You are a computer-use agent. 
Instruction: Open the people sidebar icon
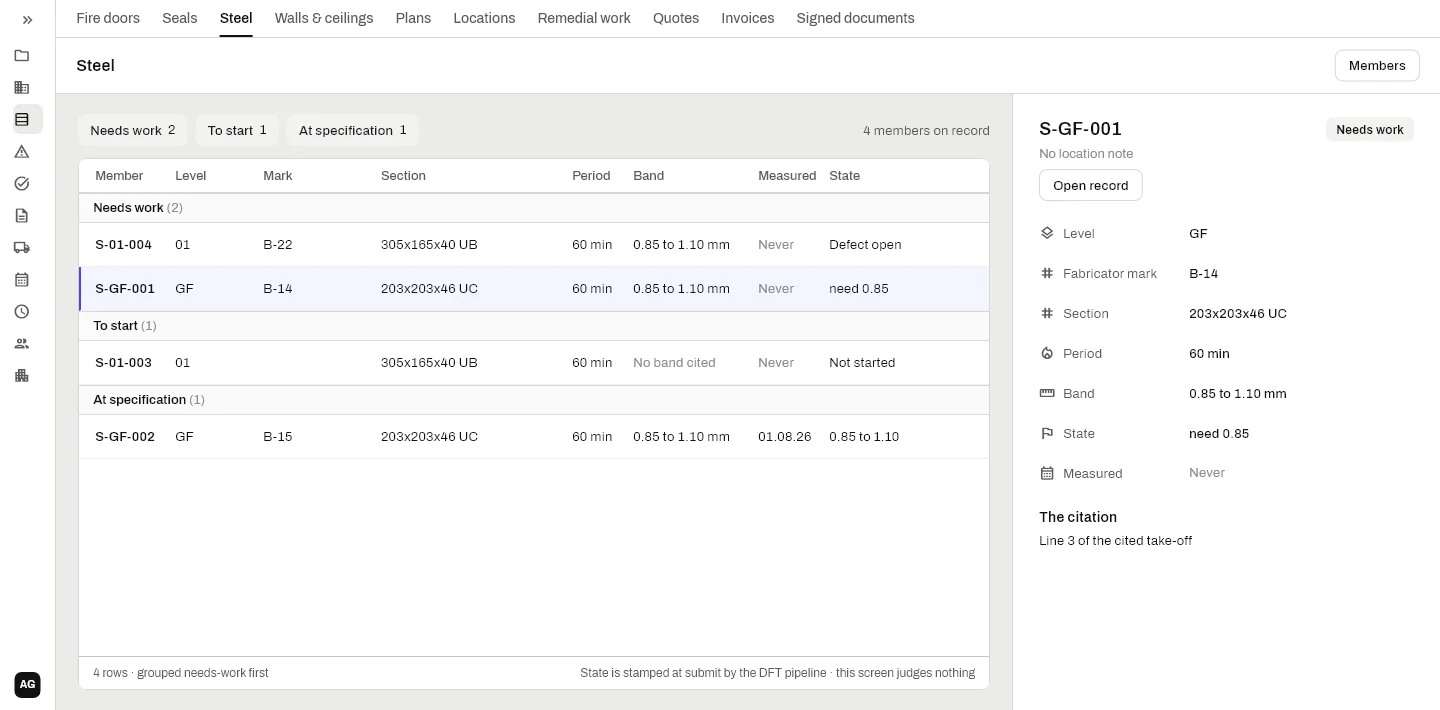pos(22,344)
